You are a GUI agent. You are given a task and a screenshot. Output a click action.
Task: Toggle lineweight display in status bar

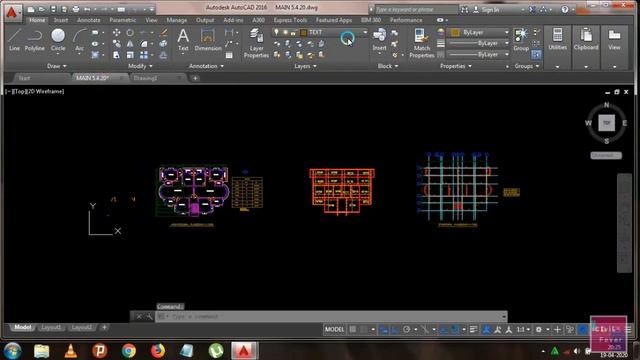pos(473,329)
